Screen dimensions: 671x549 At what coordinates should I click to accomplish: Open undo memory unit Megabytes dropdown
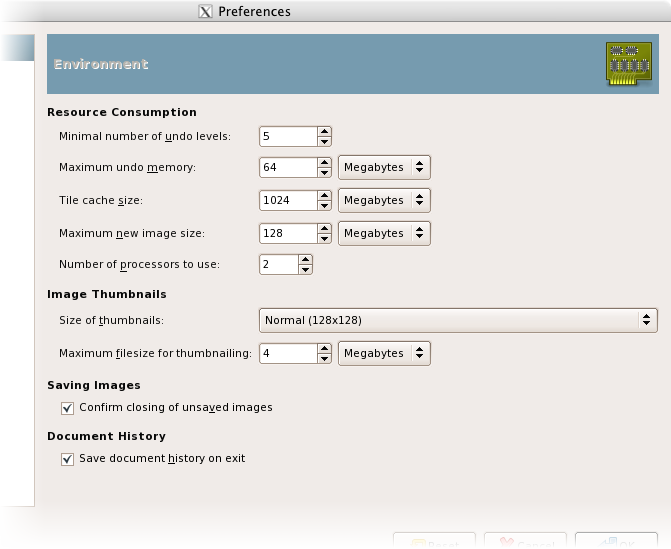(x=384, y=167)
